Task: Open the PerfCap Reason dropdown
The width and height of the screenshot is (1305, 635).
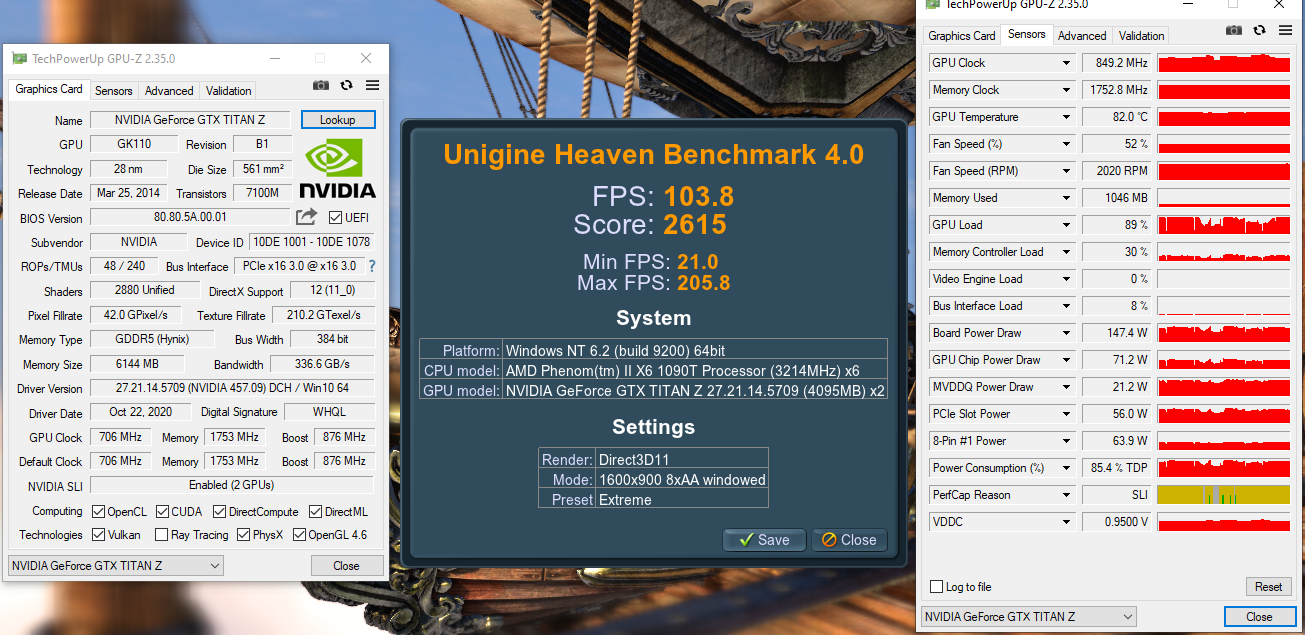Action: 1066,495
